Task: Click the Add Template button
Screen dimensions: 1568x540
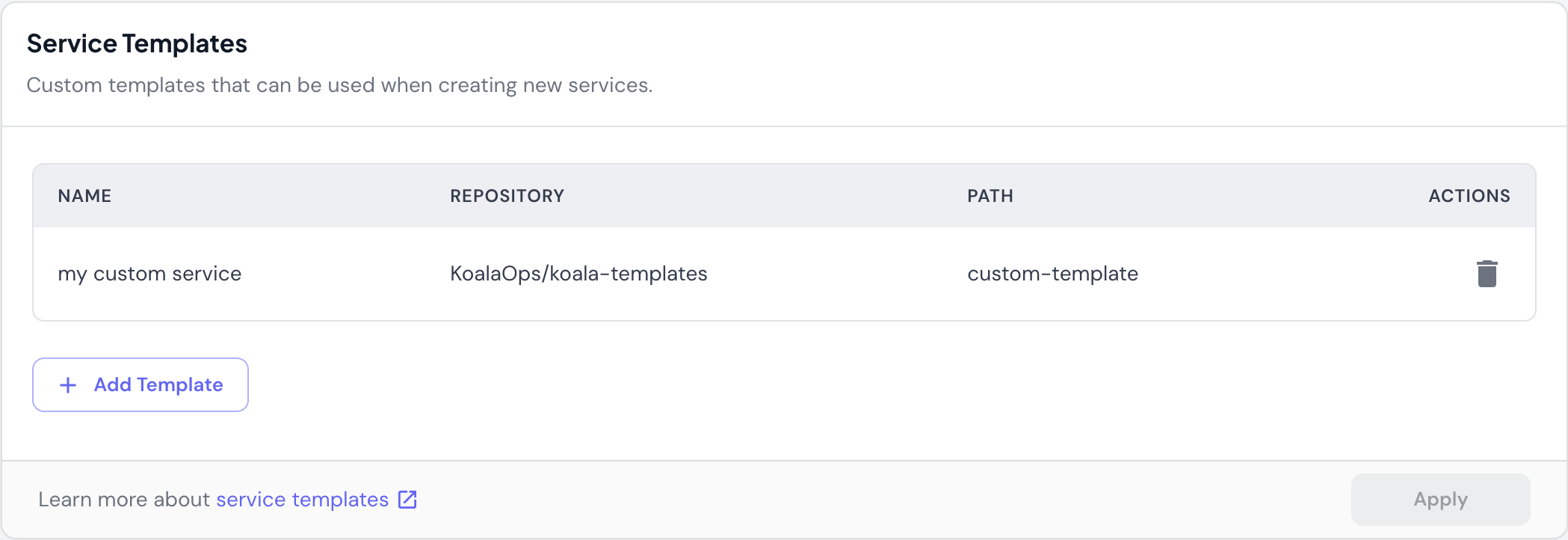Action: coord(140,384)
